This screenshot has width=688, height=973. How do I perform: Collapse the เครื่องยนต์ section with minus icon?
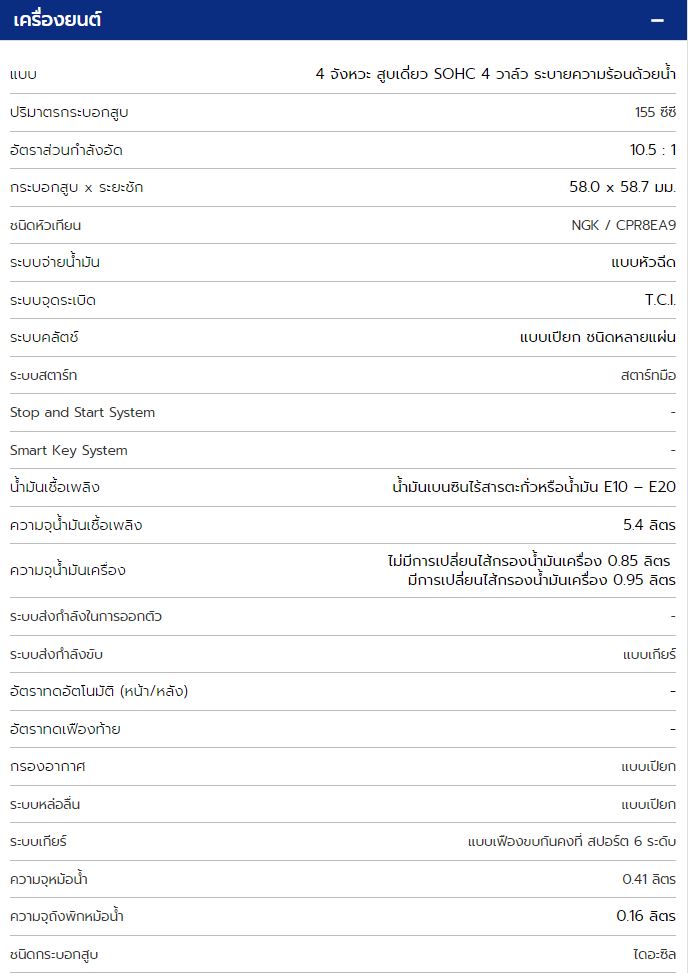tap(657, 20)
